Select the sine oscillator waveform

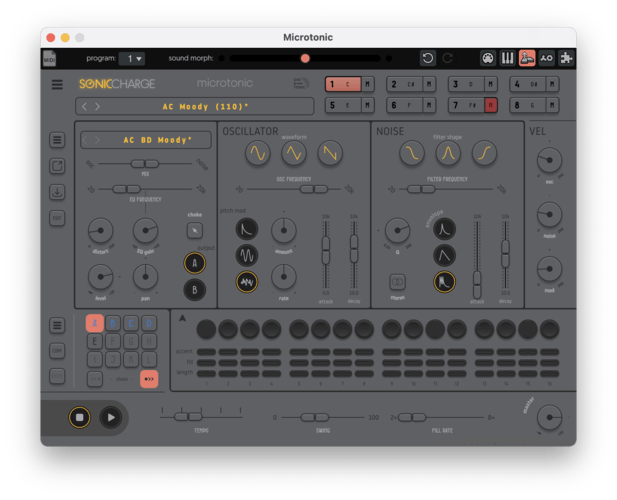coord(258,153)
